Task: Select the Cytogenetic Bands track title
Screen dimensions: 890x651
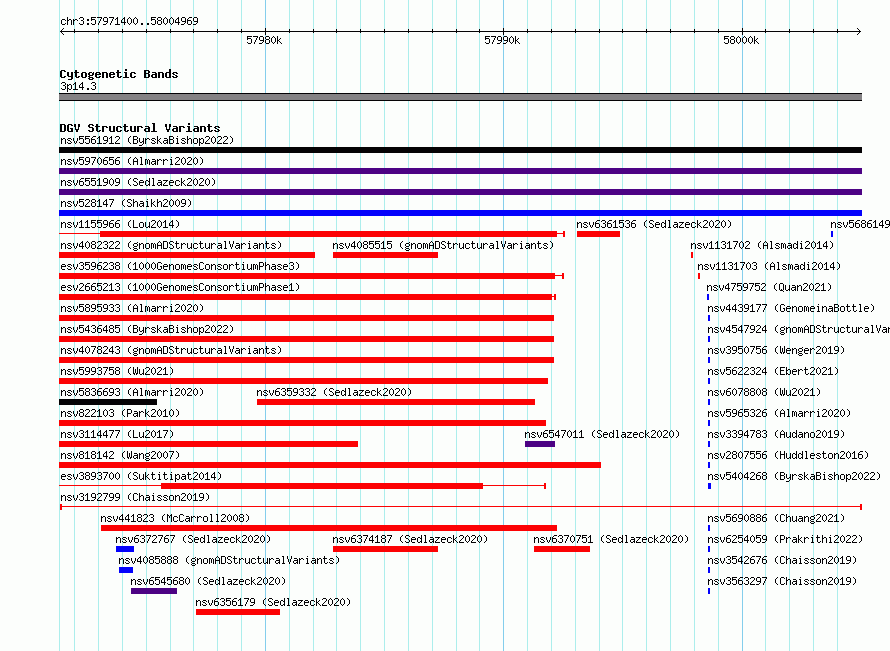Action: click(x=119, y=74)
